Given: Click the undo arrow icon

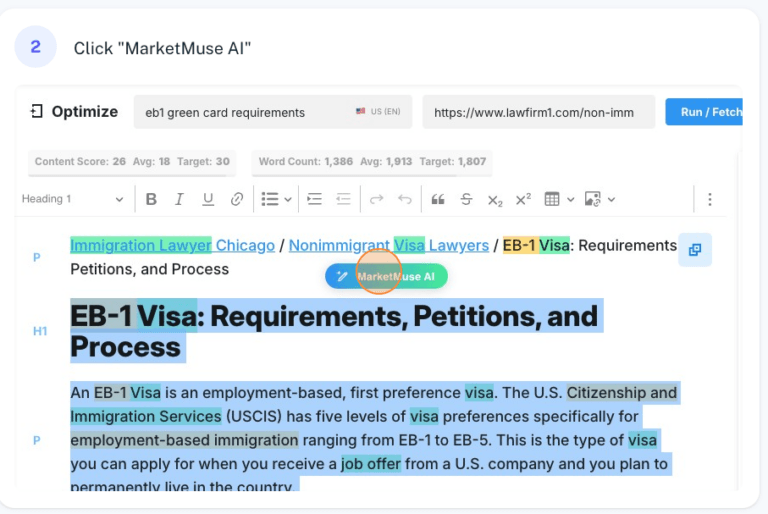Looking at the screenshot, I should 405,199.
